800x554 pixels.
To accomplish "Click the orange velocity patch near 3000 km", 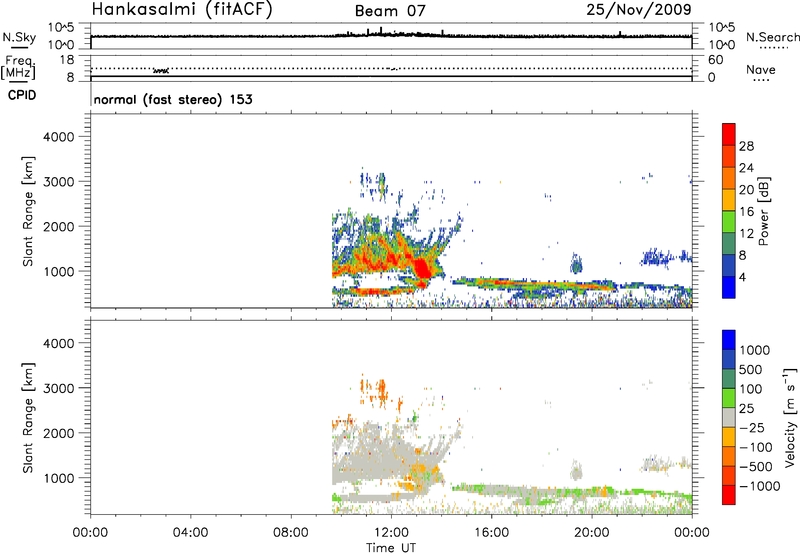I will pos(381,390).
